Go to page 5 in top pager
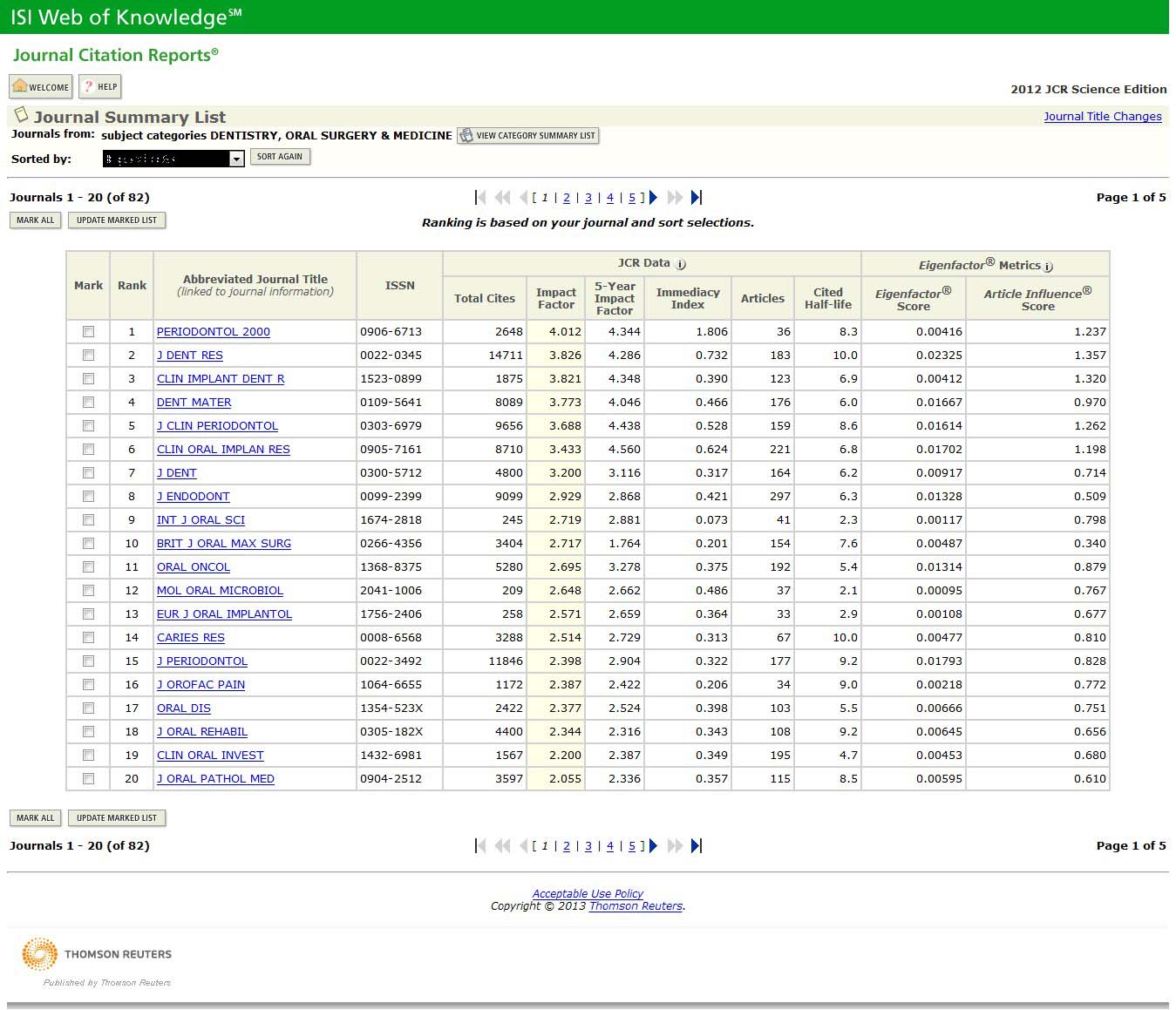Screen dimensions: 1176x1010 632,198
